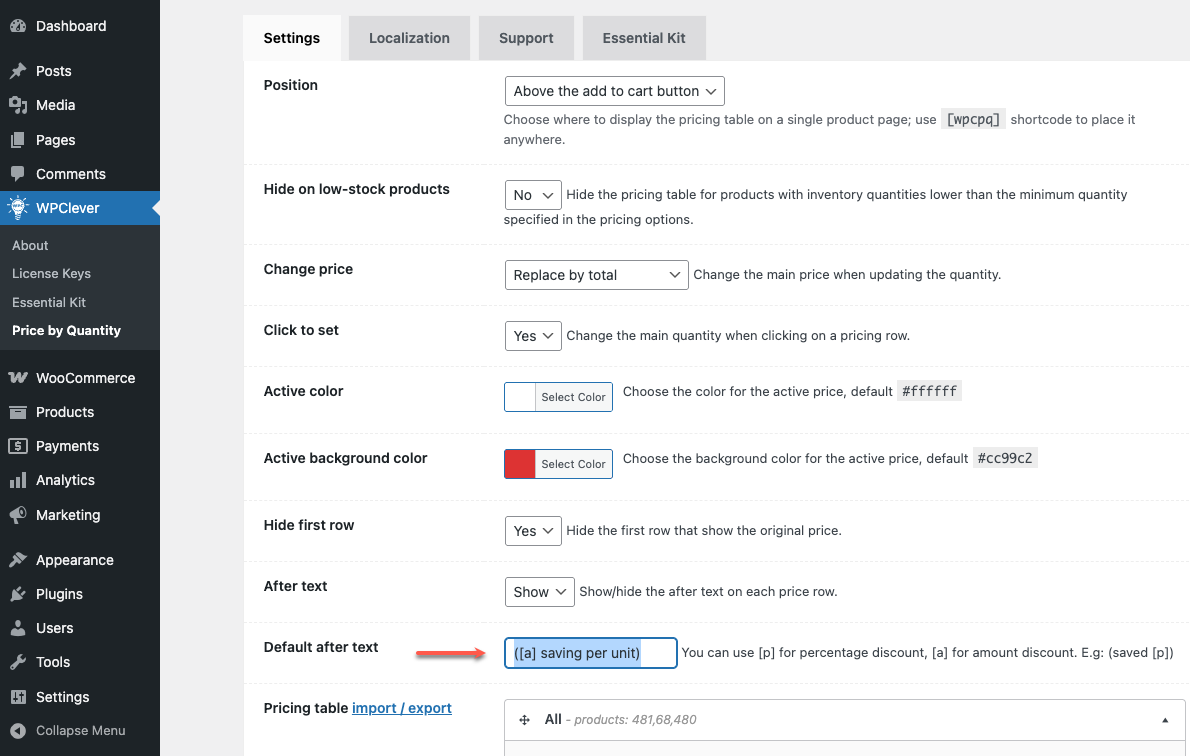The height and width of the screenshot is (756, 1190).
Task: Click the Posts pushpin icon
Action: (x=18, y=71)
